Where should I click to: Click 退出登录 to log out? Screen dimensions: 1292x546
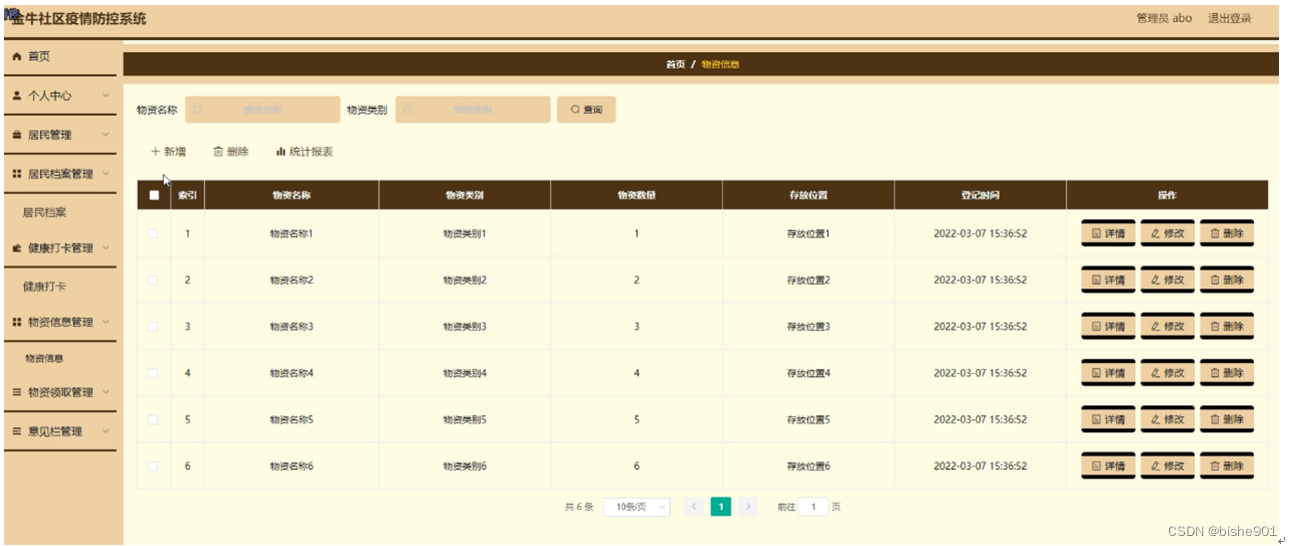(x=1229, y=18)
